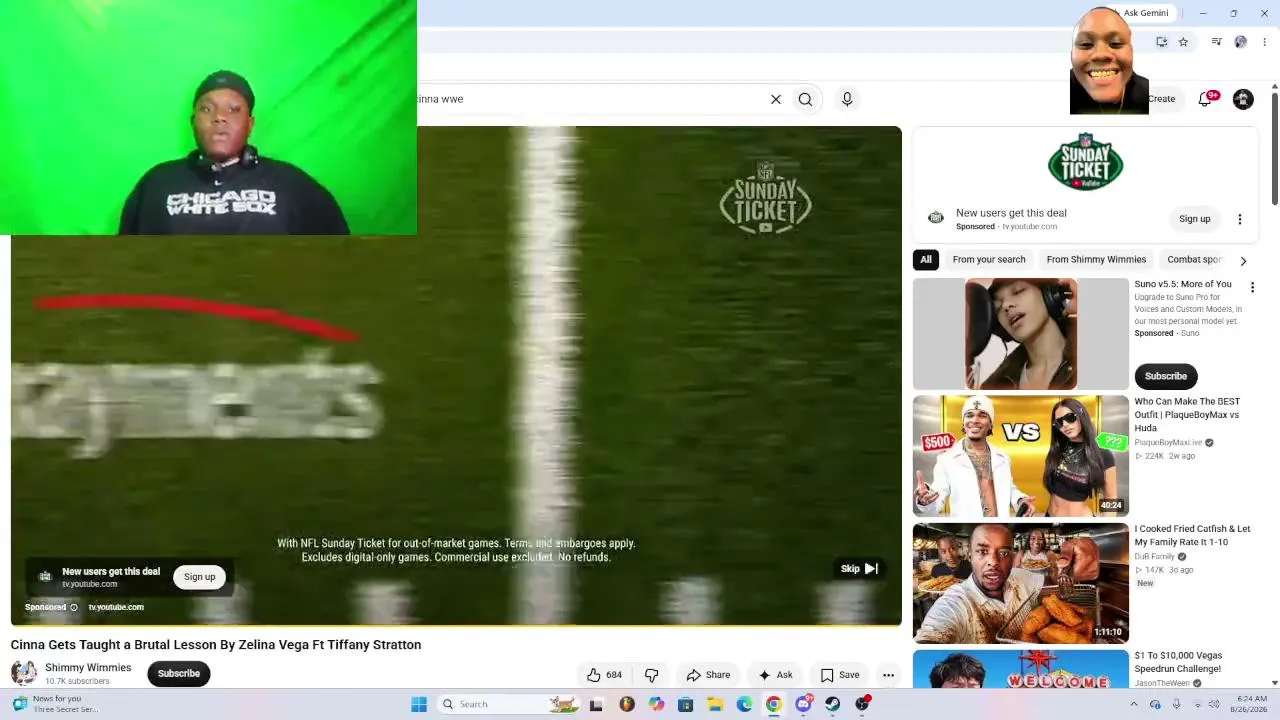Open Copilot from the taskbar
This screenshot has width=1280, height=720.
tap(656, 704)
